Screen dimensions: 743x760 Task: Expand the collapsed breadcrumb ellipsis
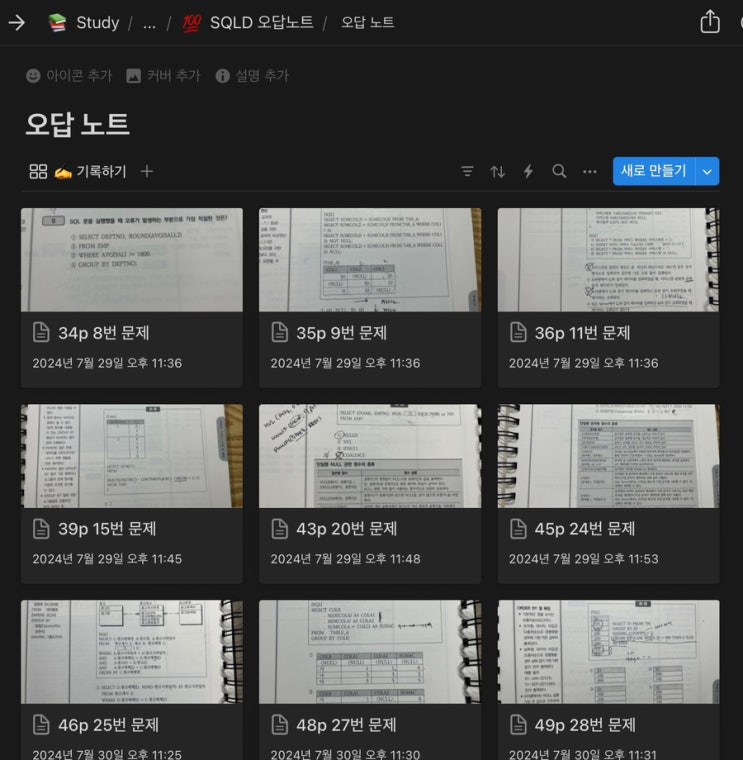point(149,23)
